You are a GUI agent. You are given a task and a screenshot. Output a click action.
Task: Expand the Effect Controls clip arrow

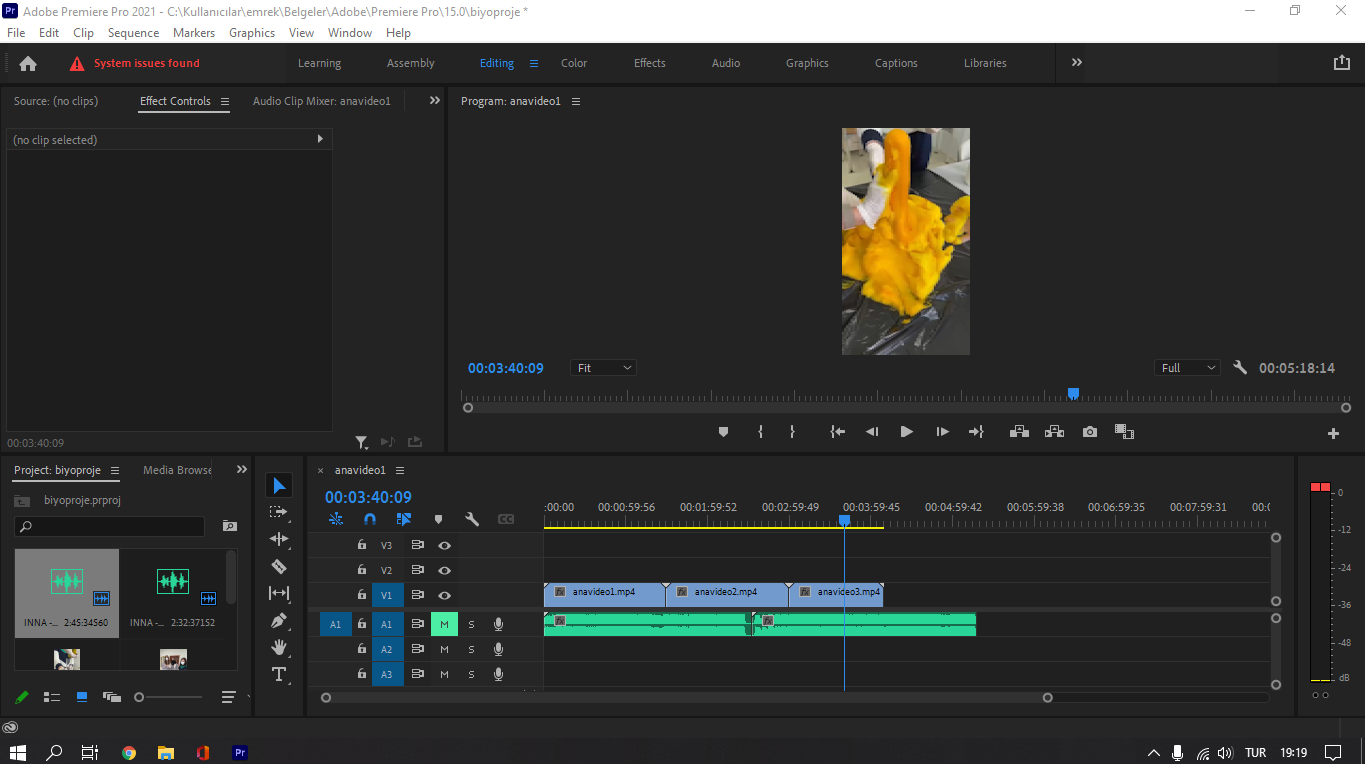pos(320,139)
